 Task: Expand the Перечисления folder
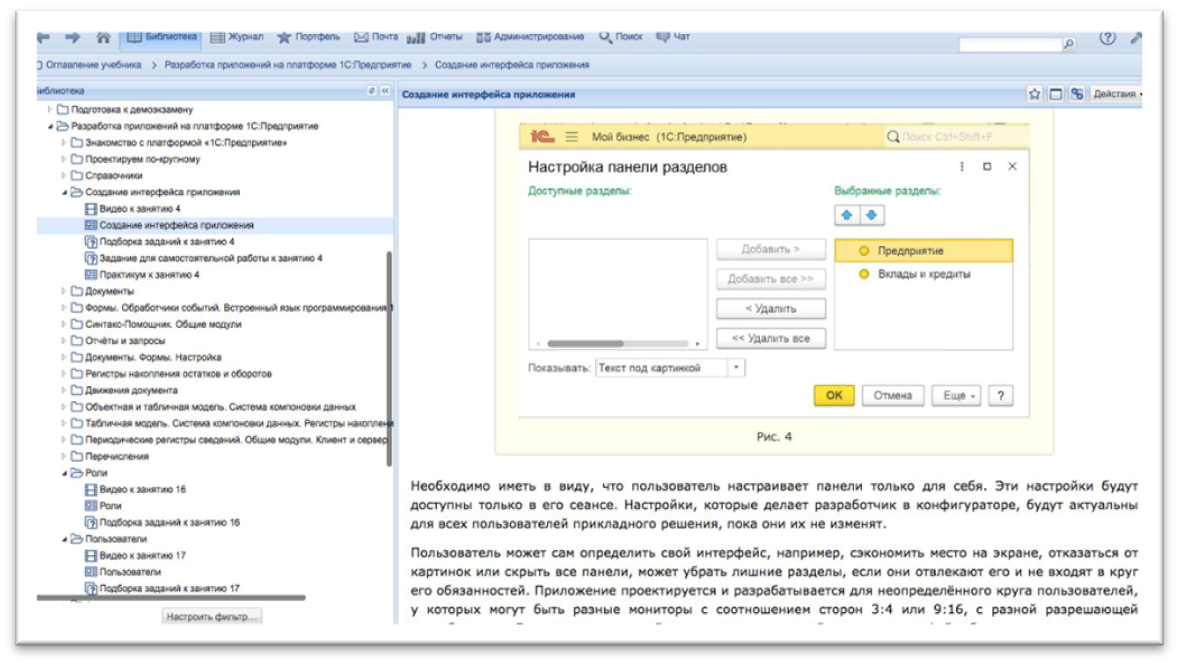point(64,456)
